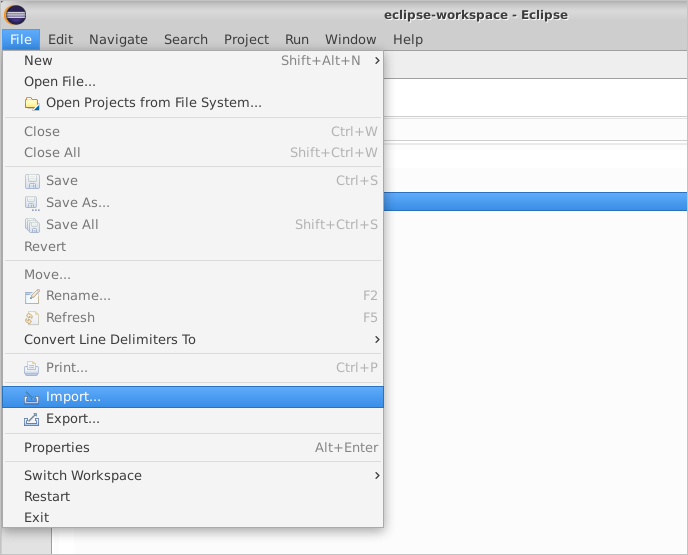The width and height of the screenshot is (688, 555).
Task: Click the Import icon in File menu
Action: [x=32, y=397]
